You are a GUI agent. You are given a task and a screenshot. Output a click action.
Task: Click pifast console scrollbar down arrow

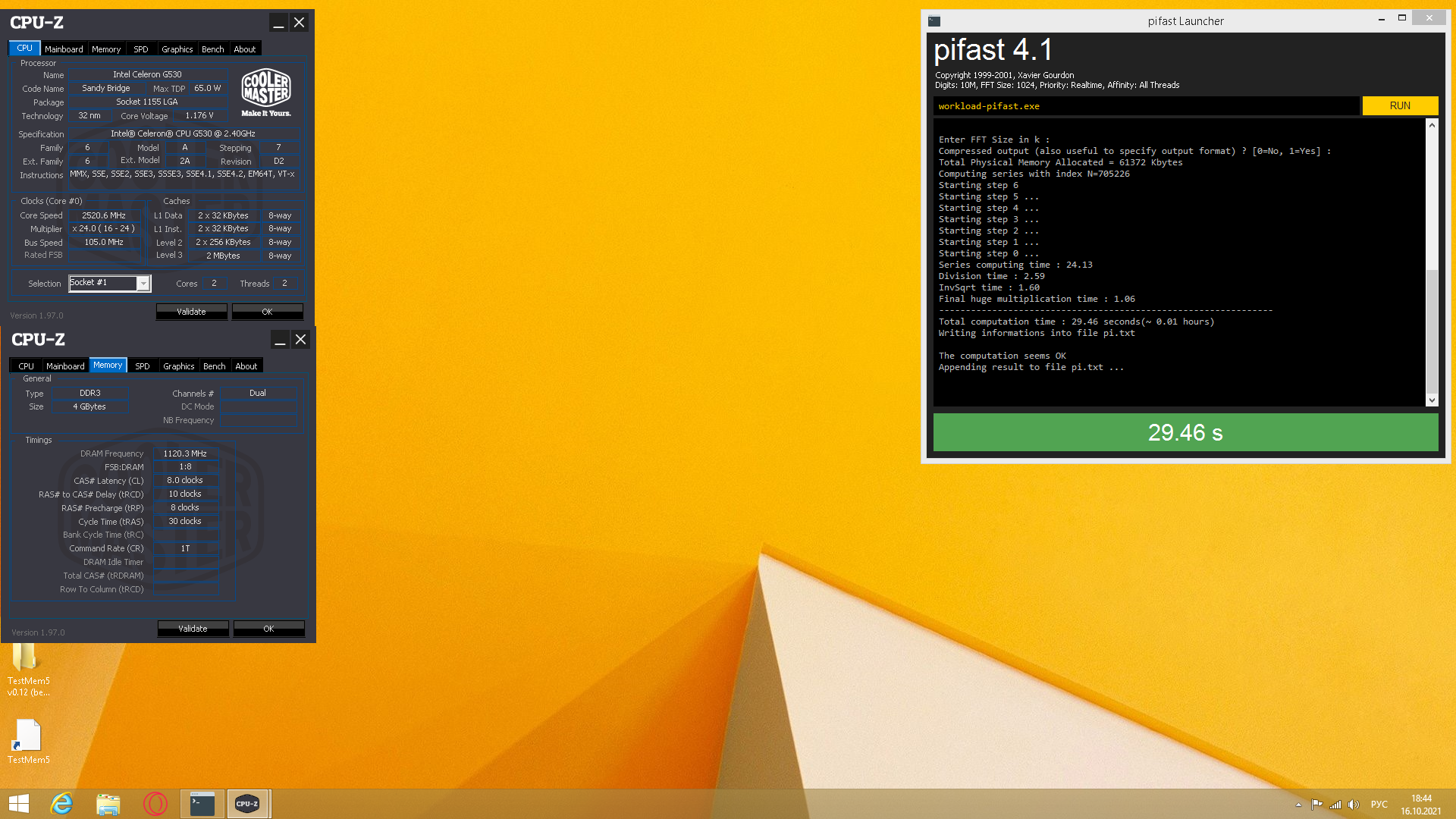click(1432, 400)
